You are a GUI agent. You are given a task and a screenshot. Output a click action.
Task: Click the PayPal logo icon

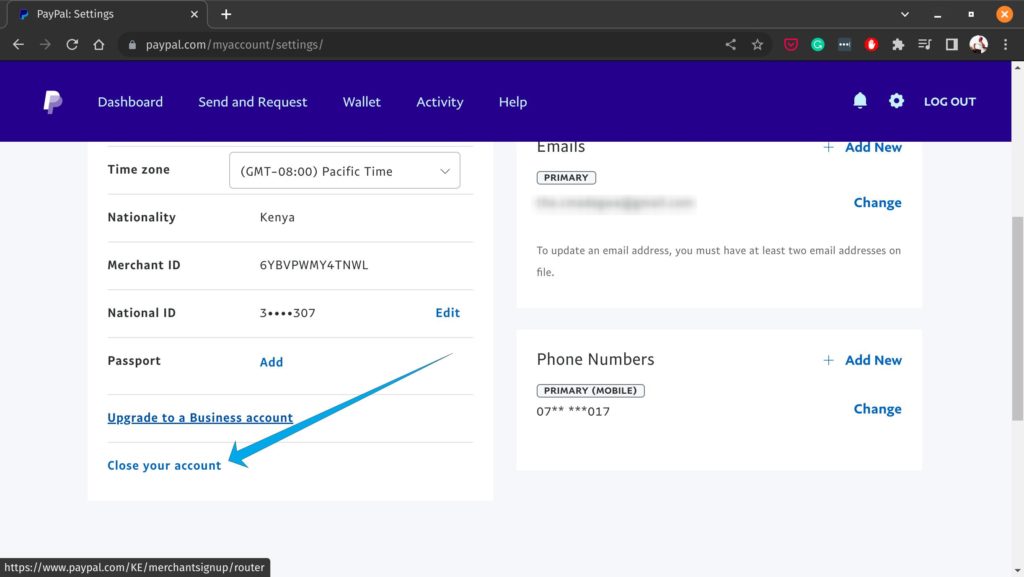point(52,102)
